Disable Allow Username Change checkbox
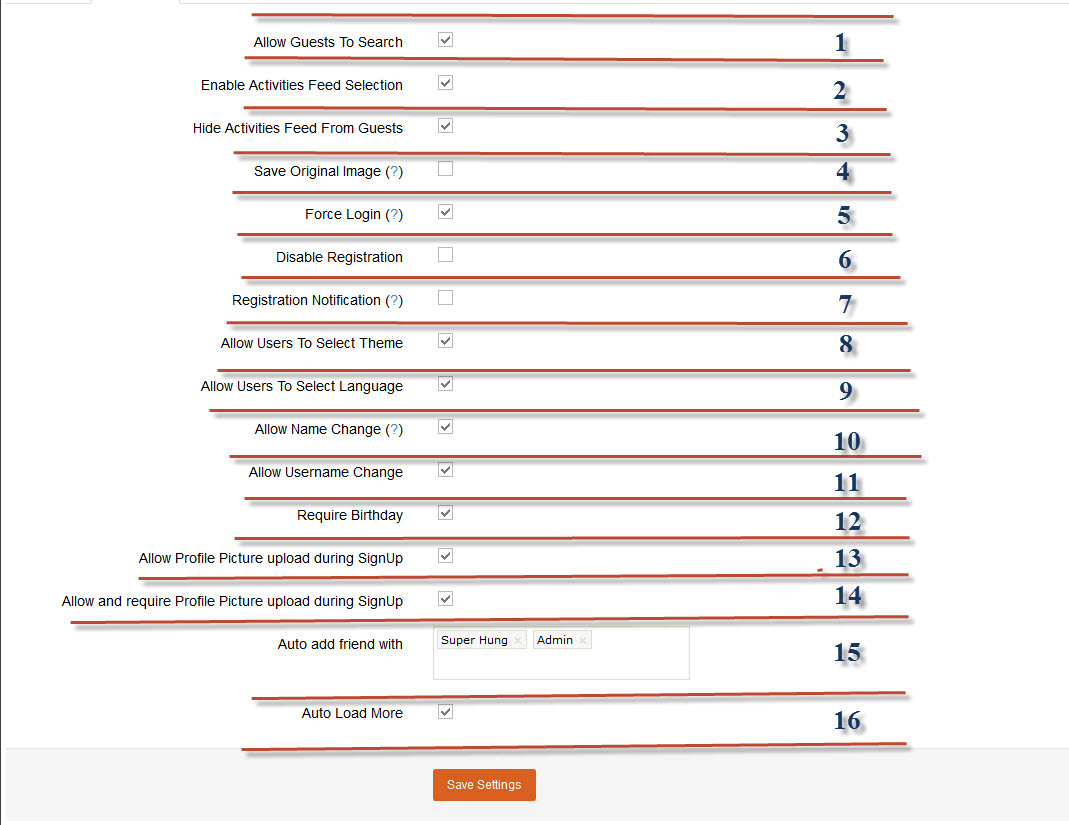This screenshot has height=825, width=1069. tap(445, 470)
